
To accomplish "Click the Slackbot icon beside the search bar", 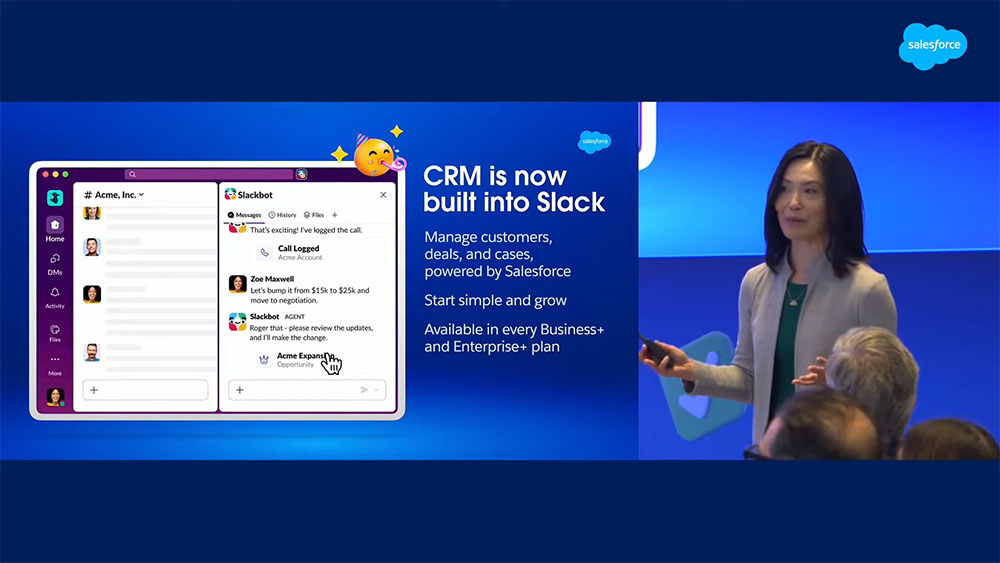I will (301, 174).
